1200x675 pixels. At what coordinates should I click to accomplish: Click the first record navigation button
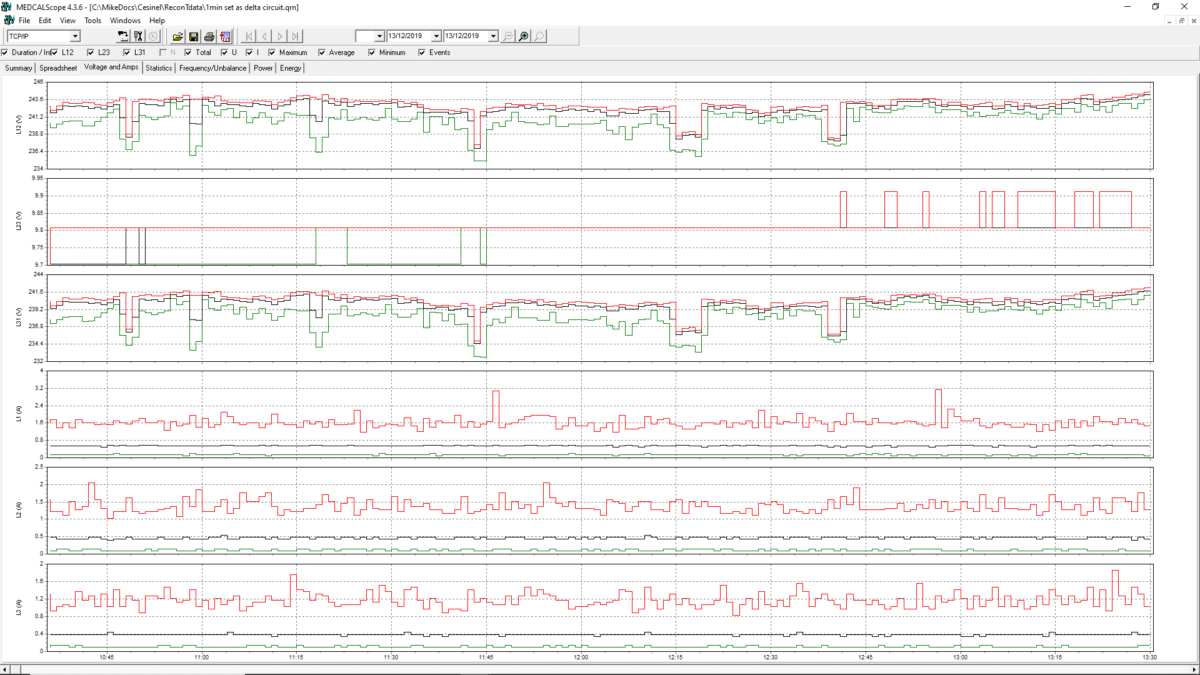[249, 36]
